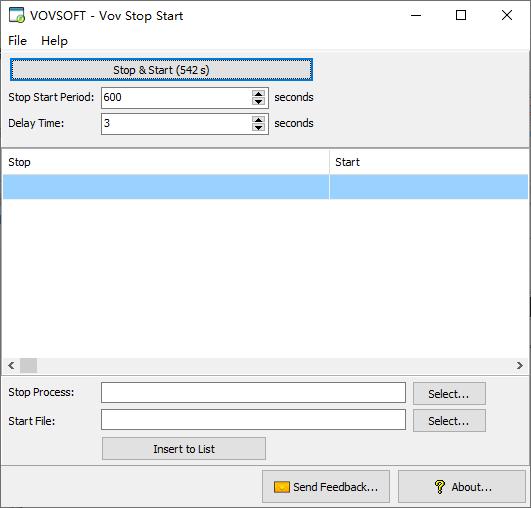Open the Help menu
Image resolution: width=531 pixels, height=508 pixels.
pyautogui.click(x=54, y=41)
